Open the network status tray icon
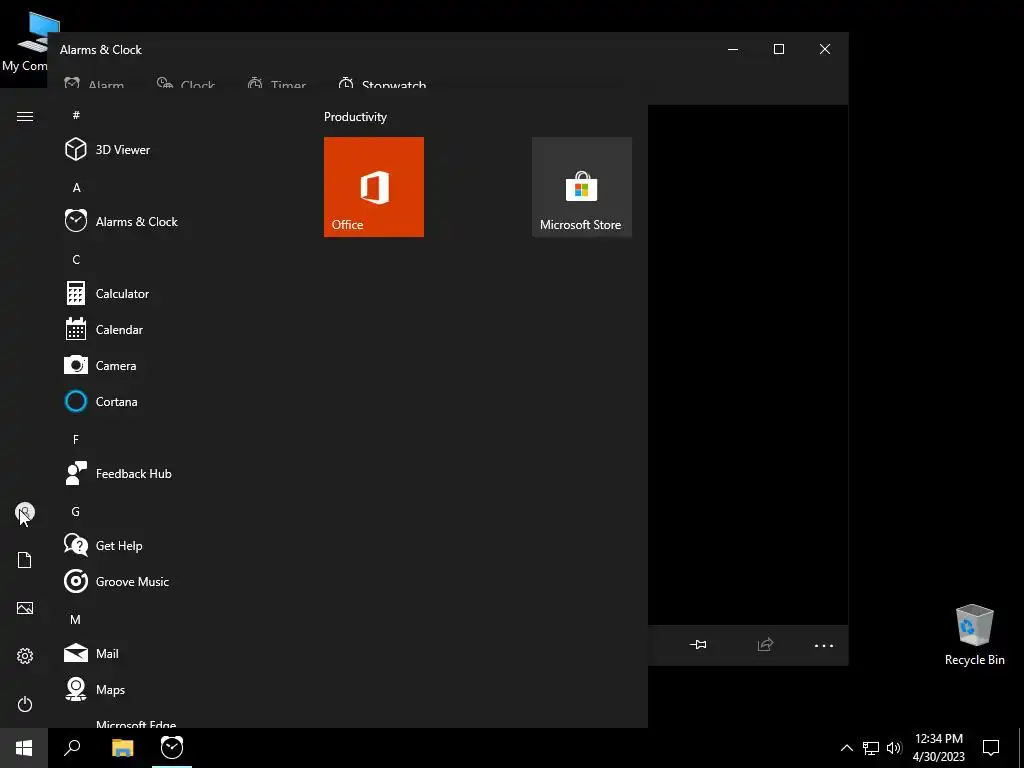 871,748
